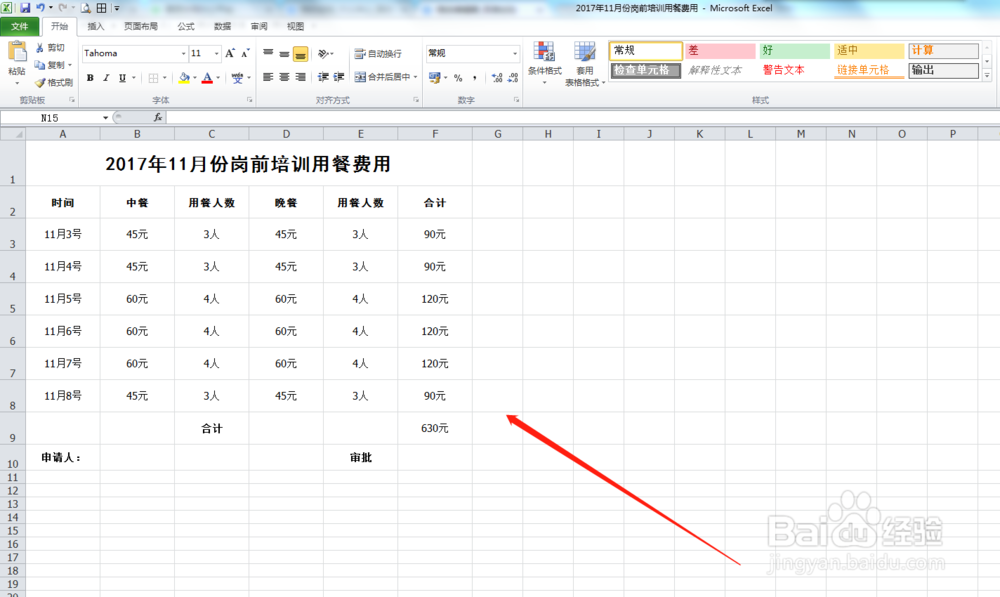Click the percent style icon in 数字 group
Image resolution: width=1000 pixels, height=597 pixels.
click(457, 78)
